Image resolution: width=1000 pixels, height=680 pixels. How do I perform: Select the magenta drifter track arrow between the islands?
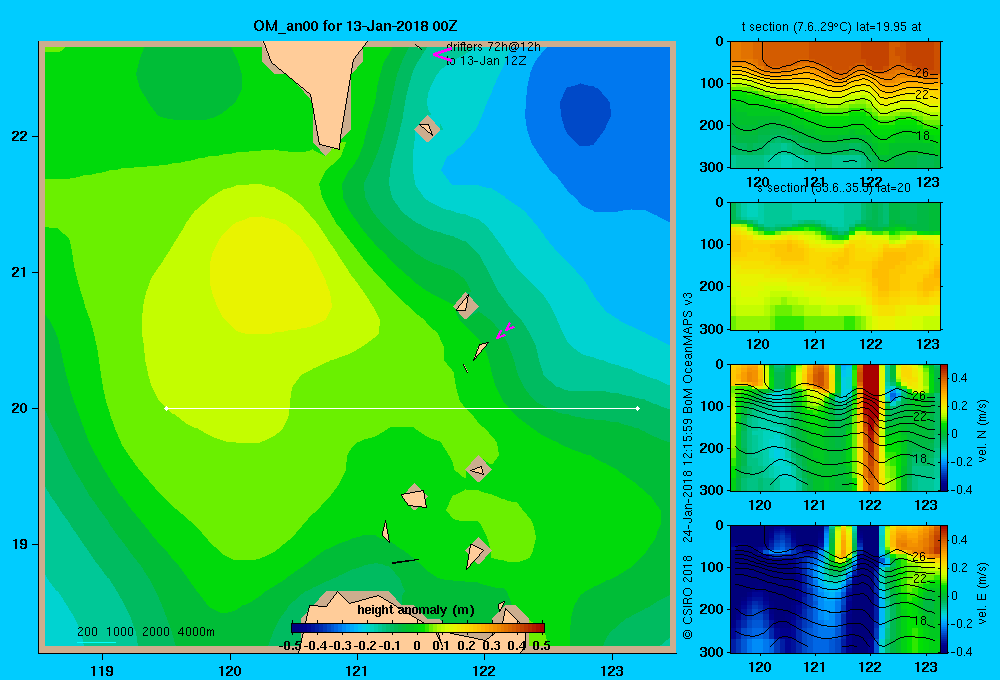tap(505, 330)
